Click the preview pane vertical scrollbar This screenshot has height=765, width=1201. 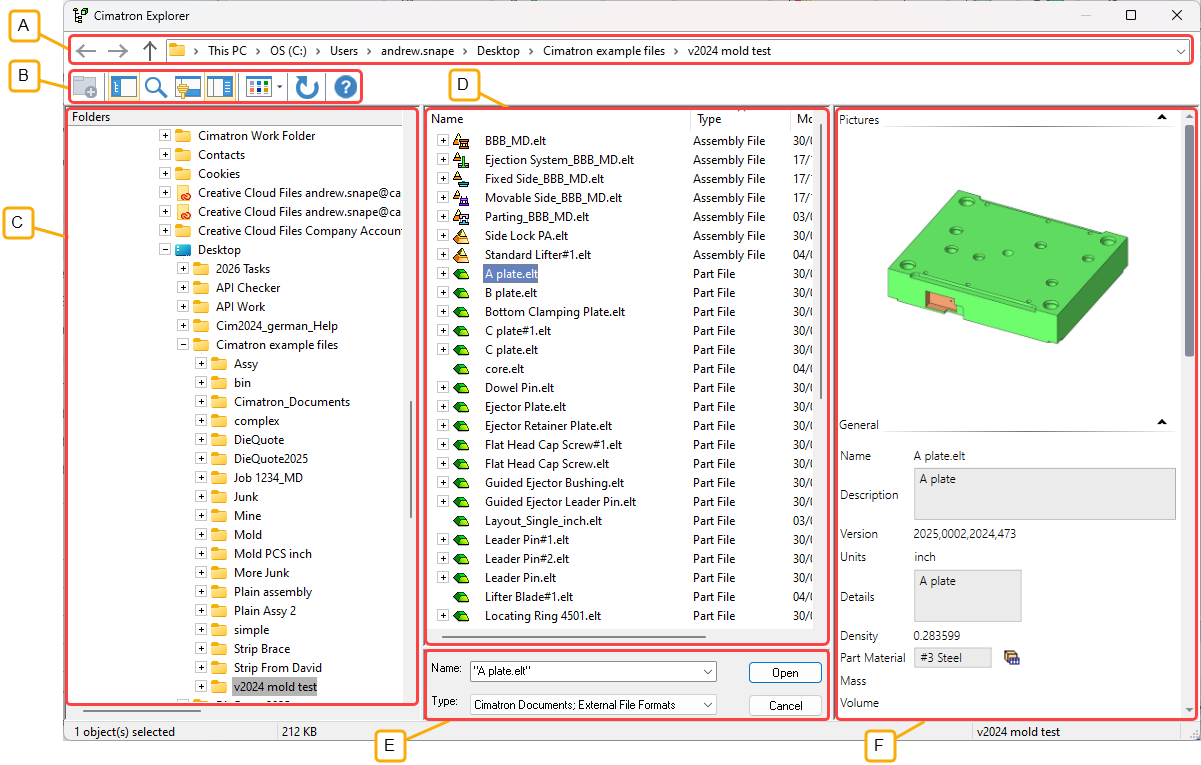[x=1189, y=240]
